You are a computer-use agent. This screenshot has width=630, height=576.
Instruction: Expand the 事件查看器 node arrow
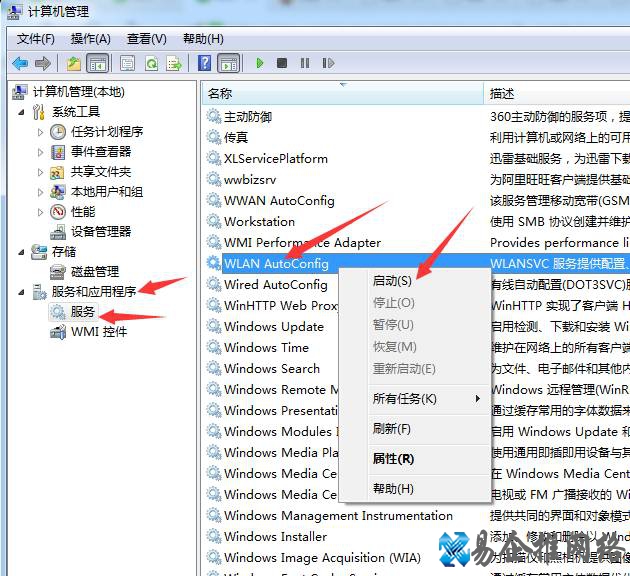coord(40,152)
